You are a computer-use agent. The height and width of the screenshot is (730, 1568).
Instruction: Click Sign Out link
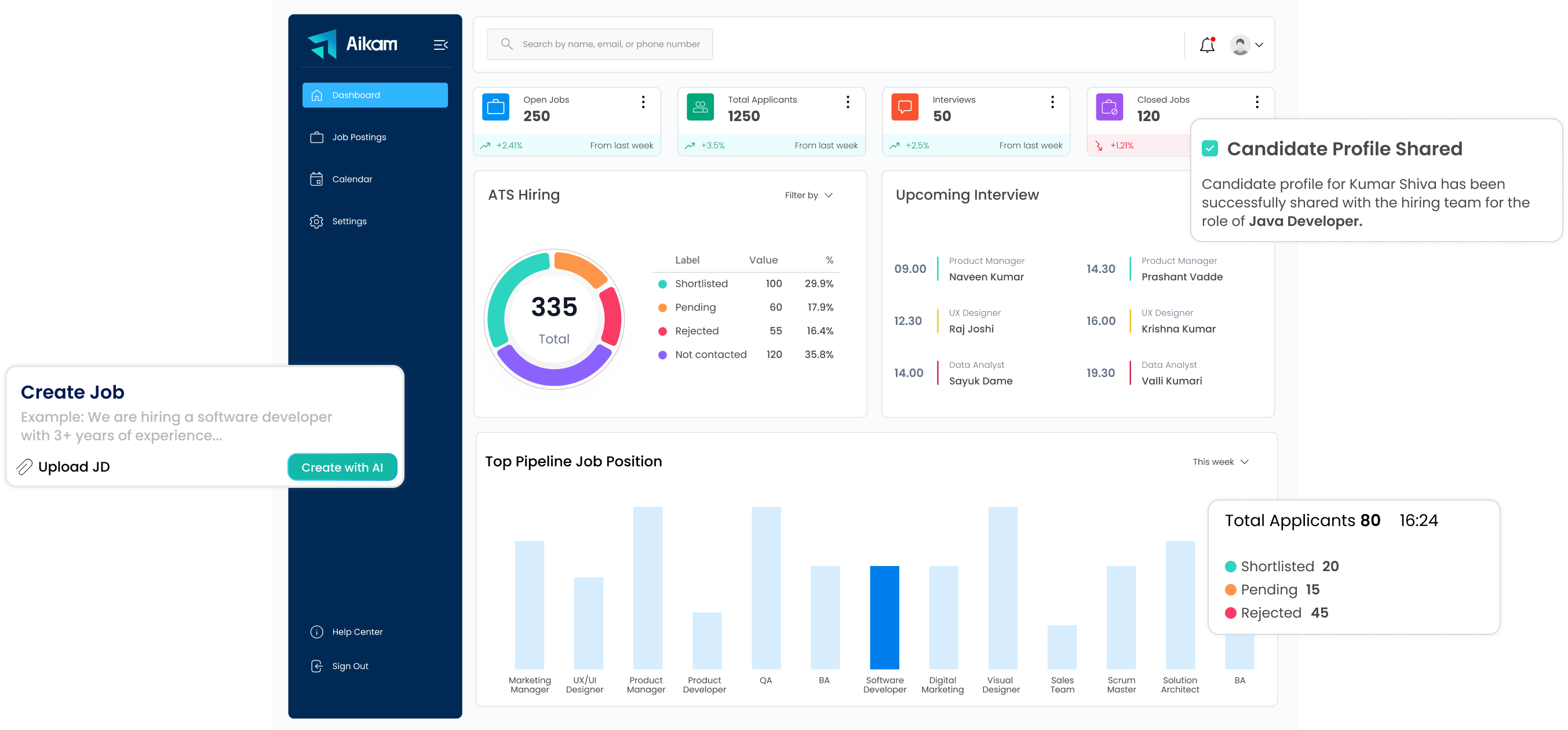click(x=350, y=666)
